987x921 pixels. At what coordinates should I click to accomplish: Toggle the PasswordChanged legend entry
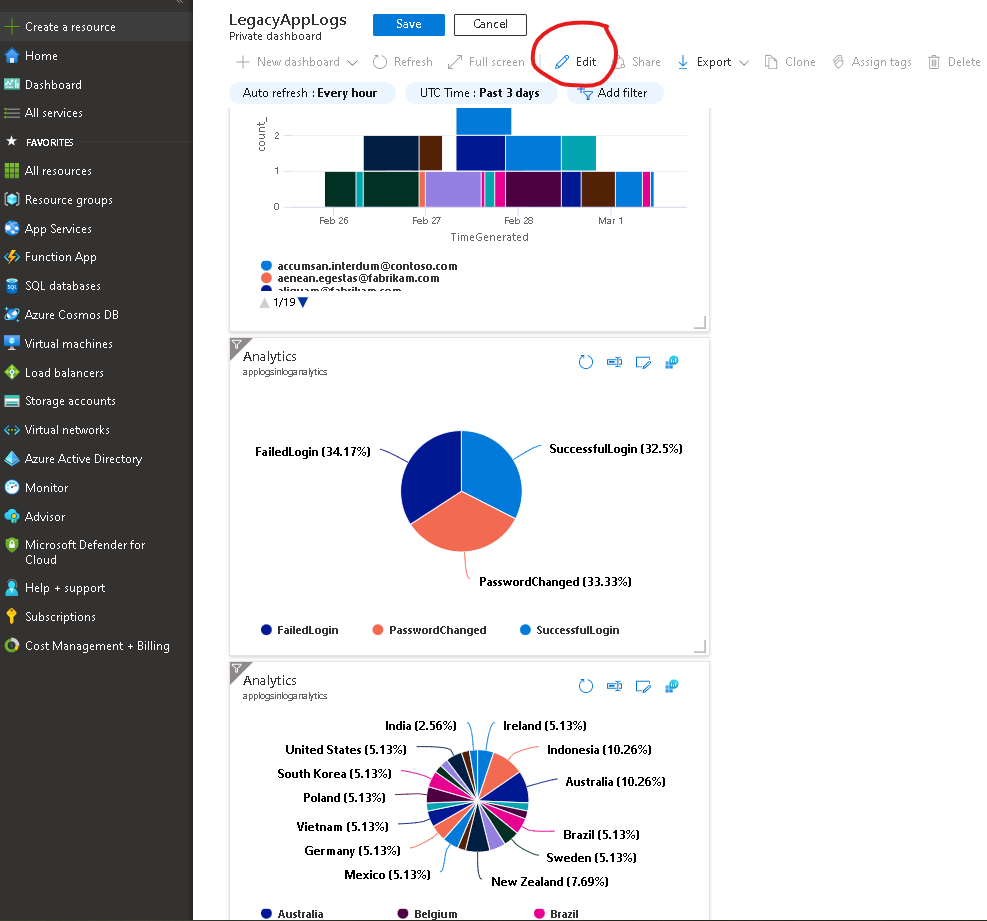coord(428,630)
